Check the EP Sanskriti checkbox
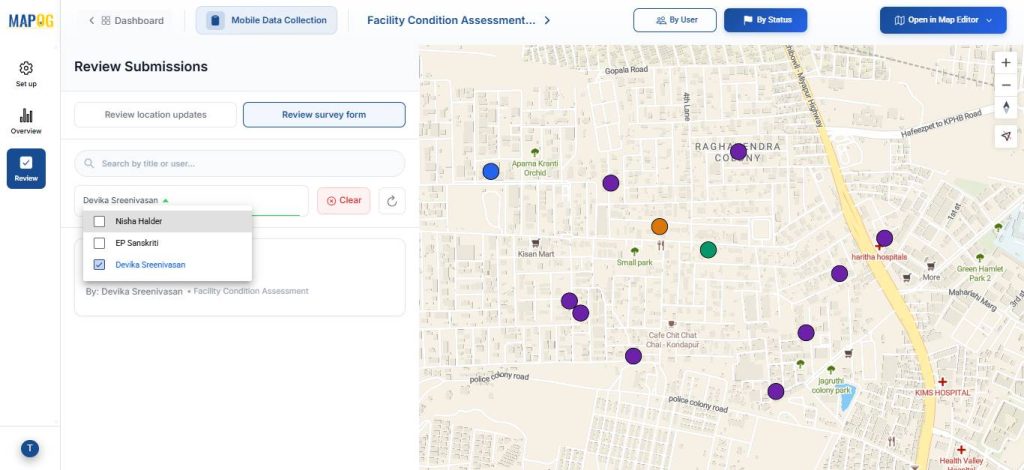 click(99, 243)
